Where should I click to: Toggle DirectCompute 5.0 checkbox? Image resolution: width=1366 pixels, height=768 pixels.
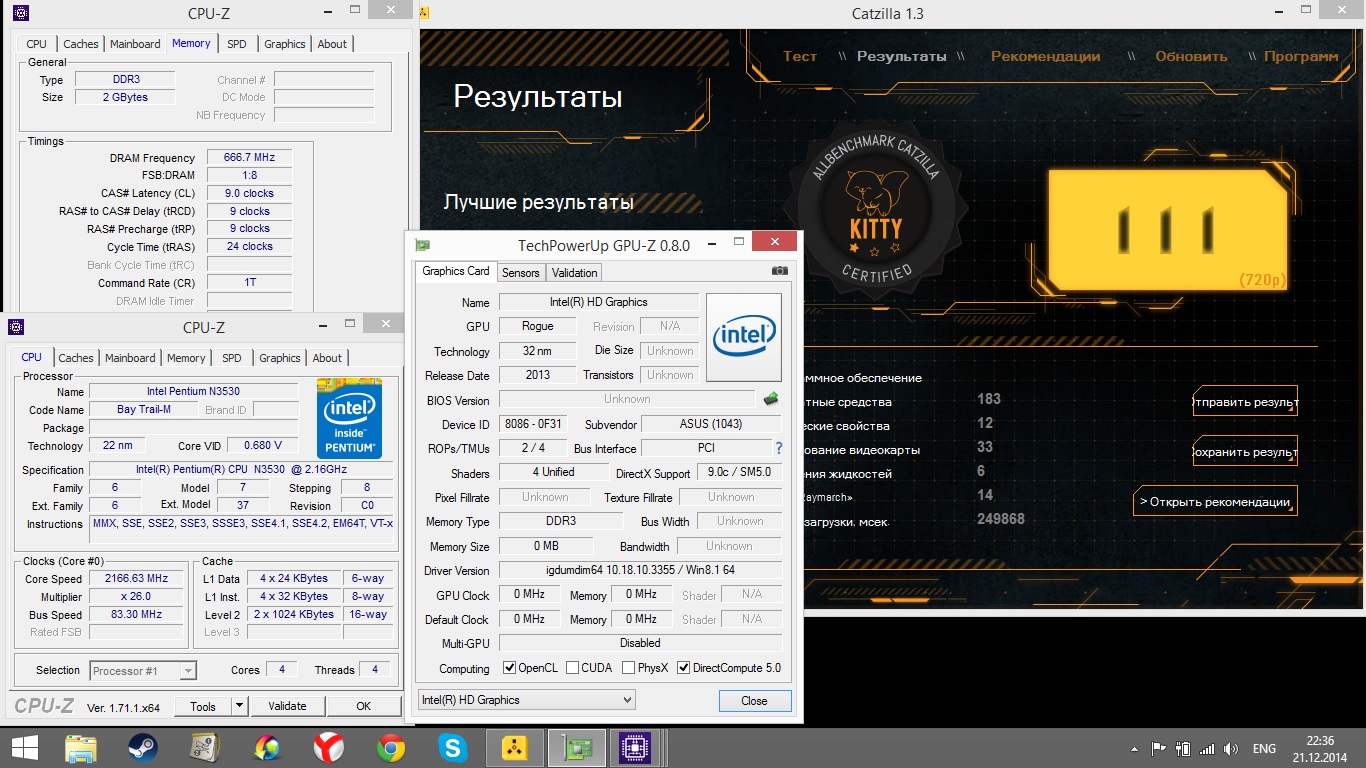684,668
